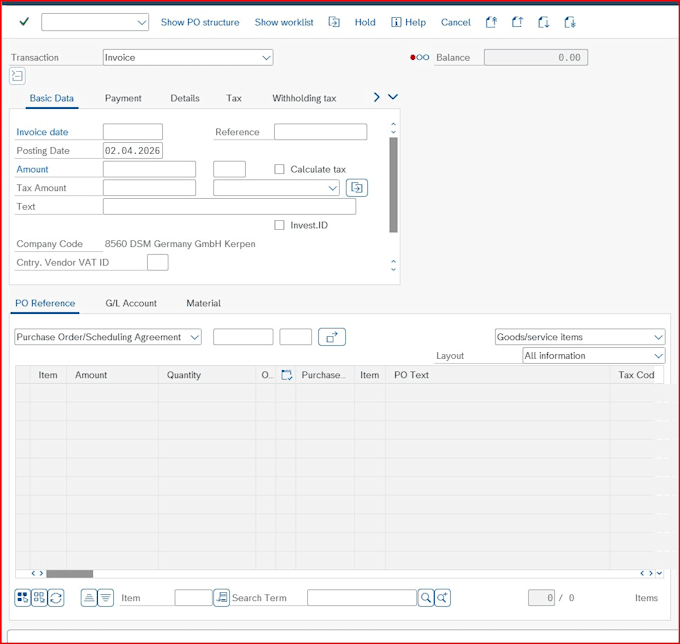The image size is (680, 644).
Task: Click the Text input field
Action: [x=229, y=206]
